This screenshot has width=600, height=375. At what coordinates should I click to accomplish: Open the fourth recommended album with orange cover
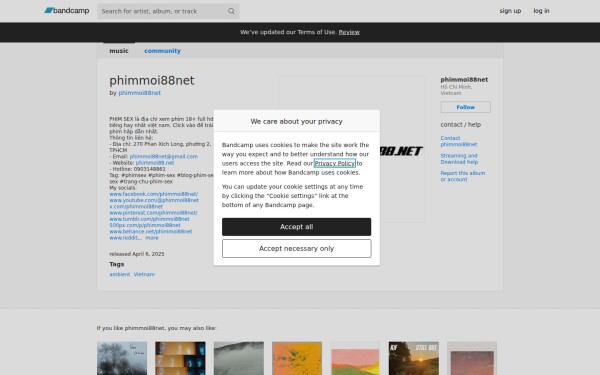pos(297,358)
